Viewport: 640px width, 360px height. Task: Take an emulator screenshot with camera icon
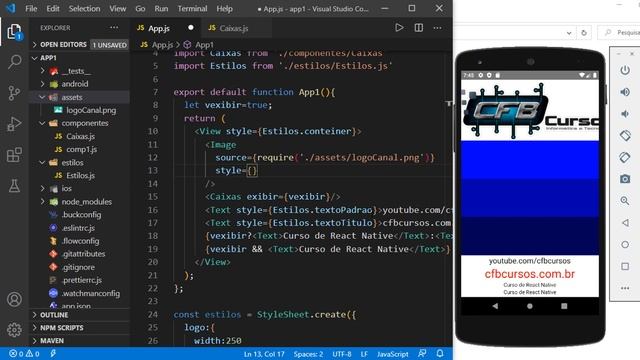(625, 179)
